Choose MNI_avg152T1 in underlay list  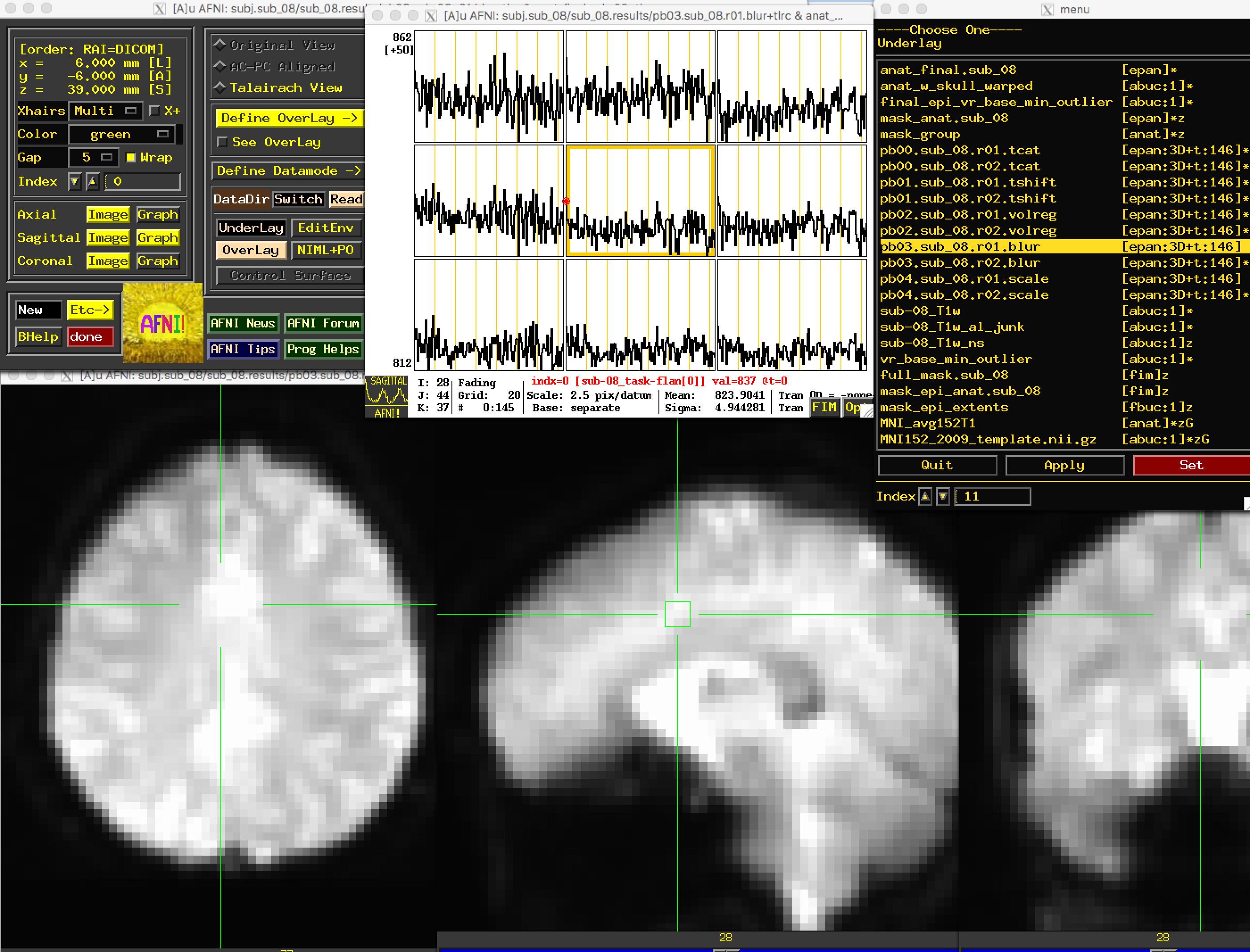pyautogui.click(x=1064, y=423)
